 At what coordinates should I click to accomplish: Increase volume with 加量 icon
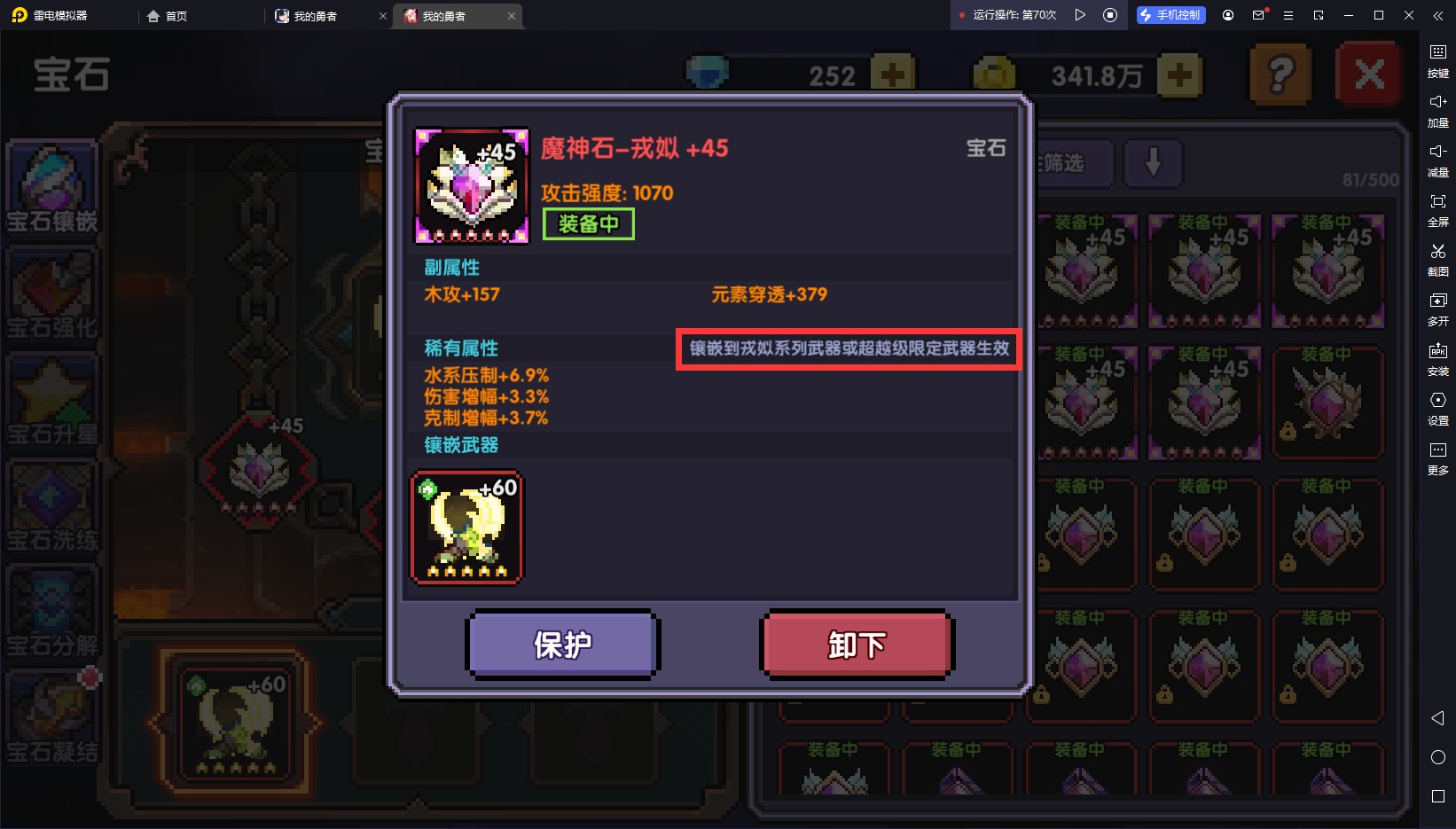(1437, 110)
